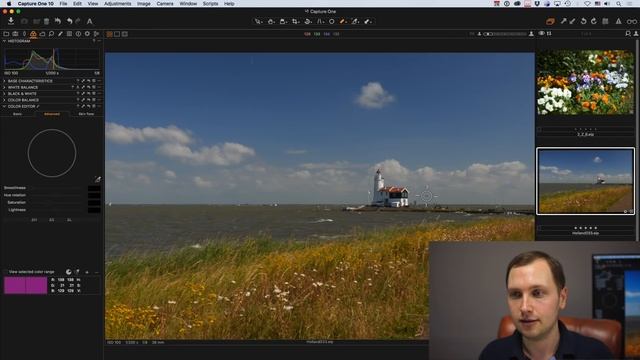Screen dimensions: 640x360
Task: Expand the White Balance panel
Action: point(4,87)
